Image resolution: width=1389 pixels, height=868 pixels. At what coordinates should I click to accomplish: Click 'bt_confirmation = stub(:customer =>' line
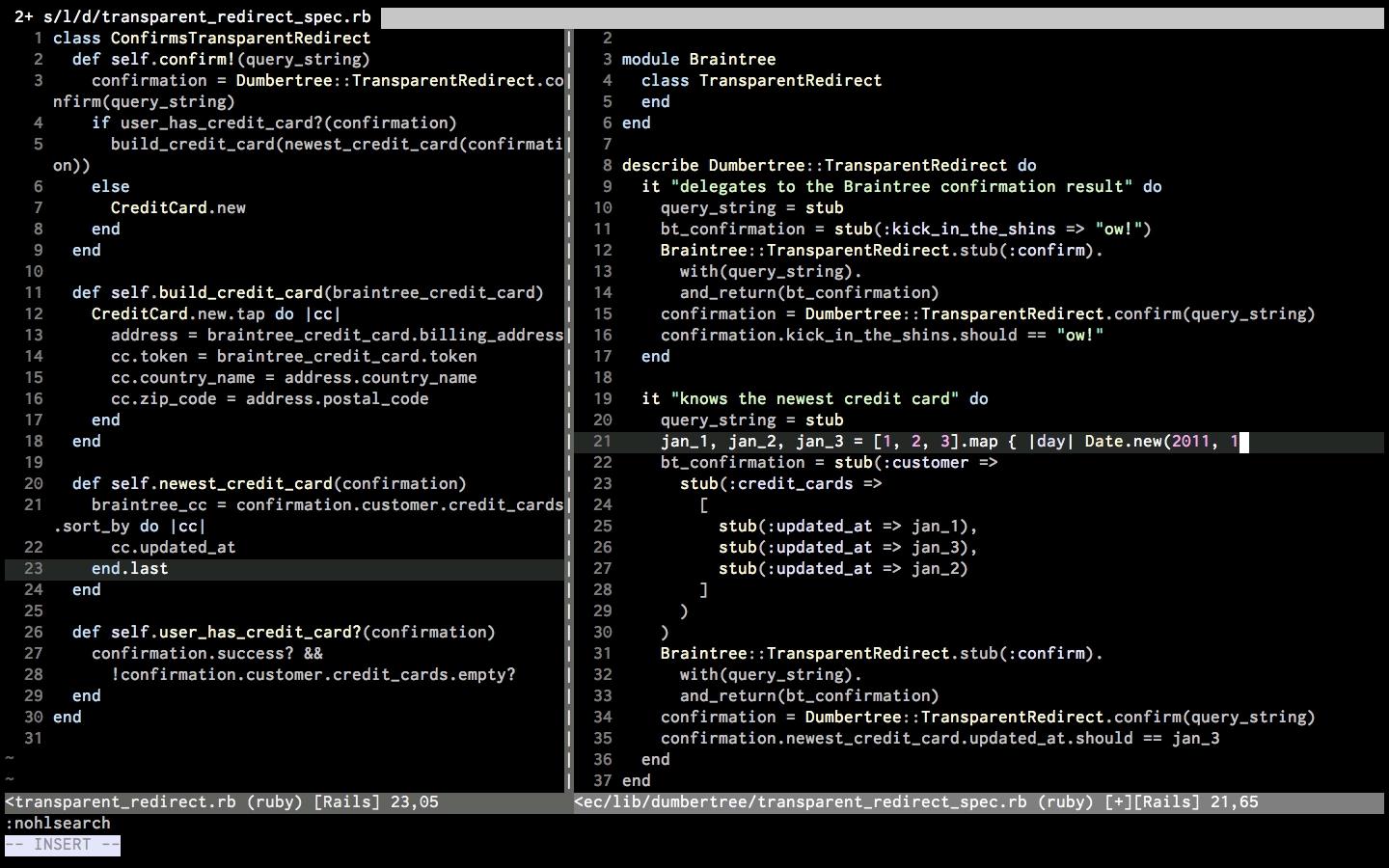pyautogui.click(x=830, y=462)
